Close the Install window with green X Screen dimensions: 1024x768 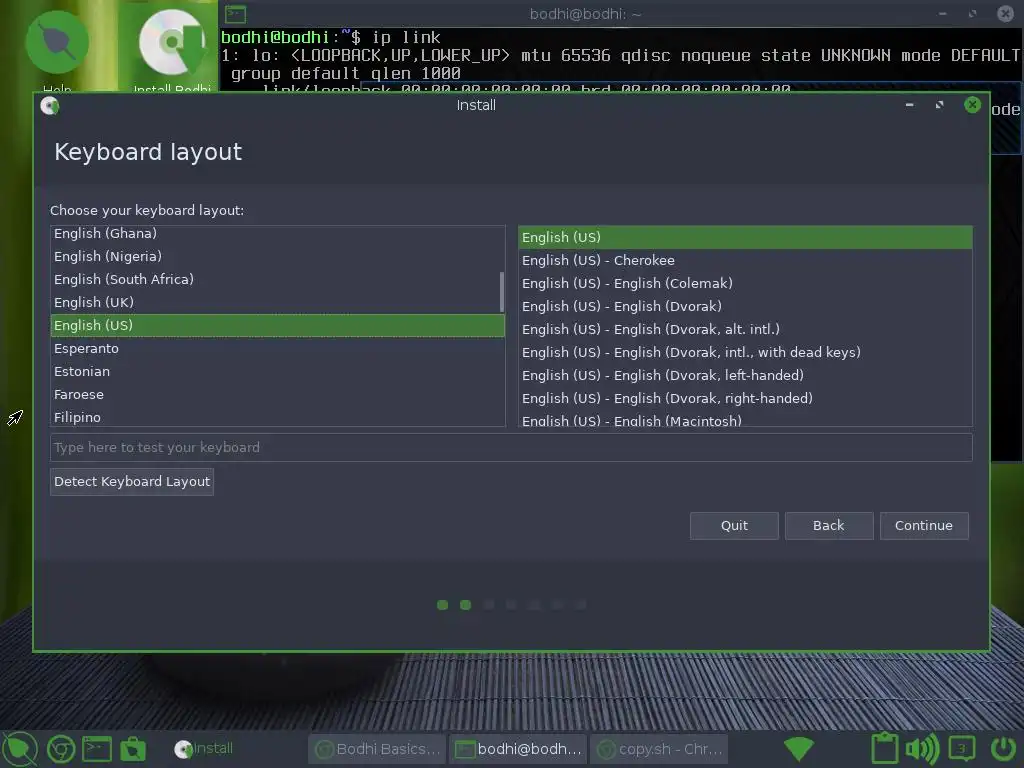coord(972,104)
